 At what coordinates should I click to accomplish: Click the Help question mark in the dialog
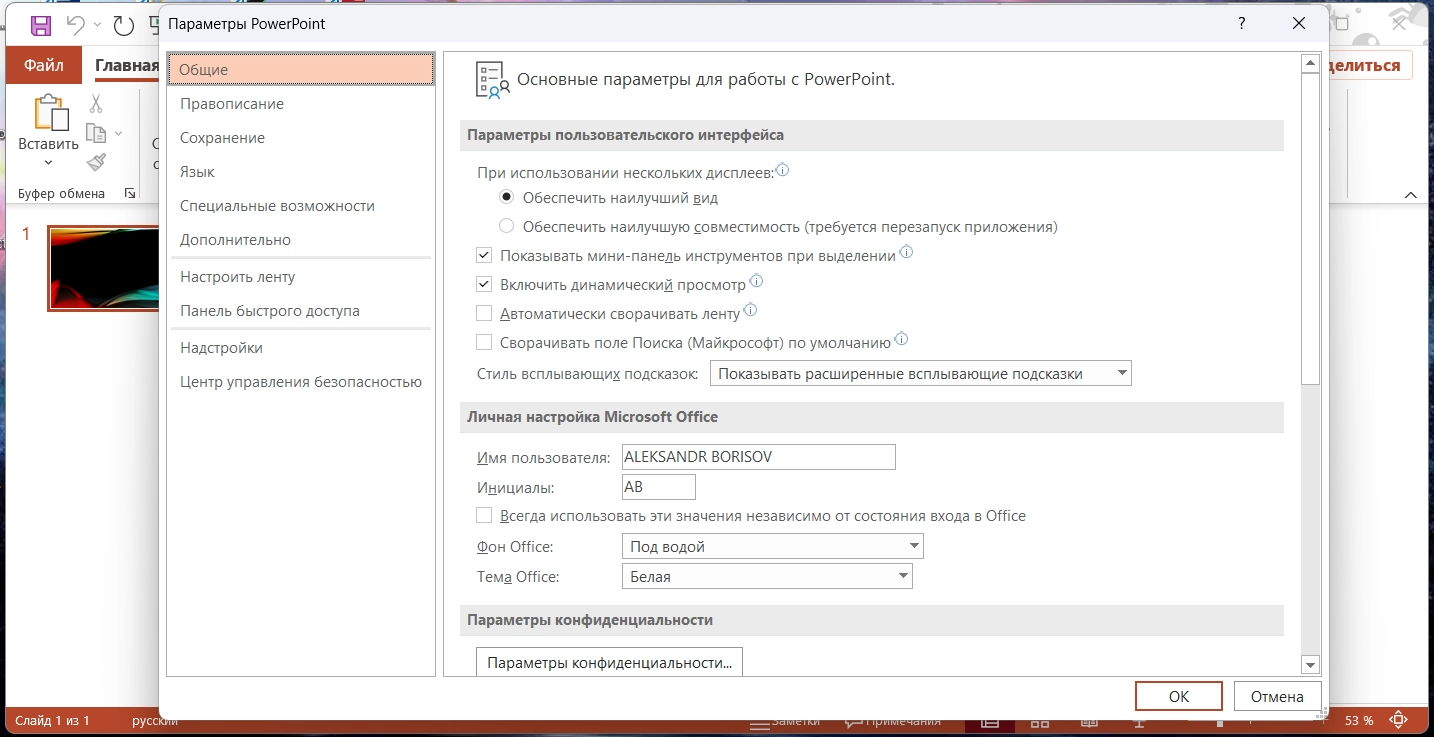pos(1242,23)
